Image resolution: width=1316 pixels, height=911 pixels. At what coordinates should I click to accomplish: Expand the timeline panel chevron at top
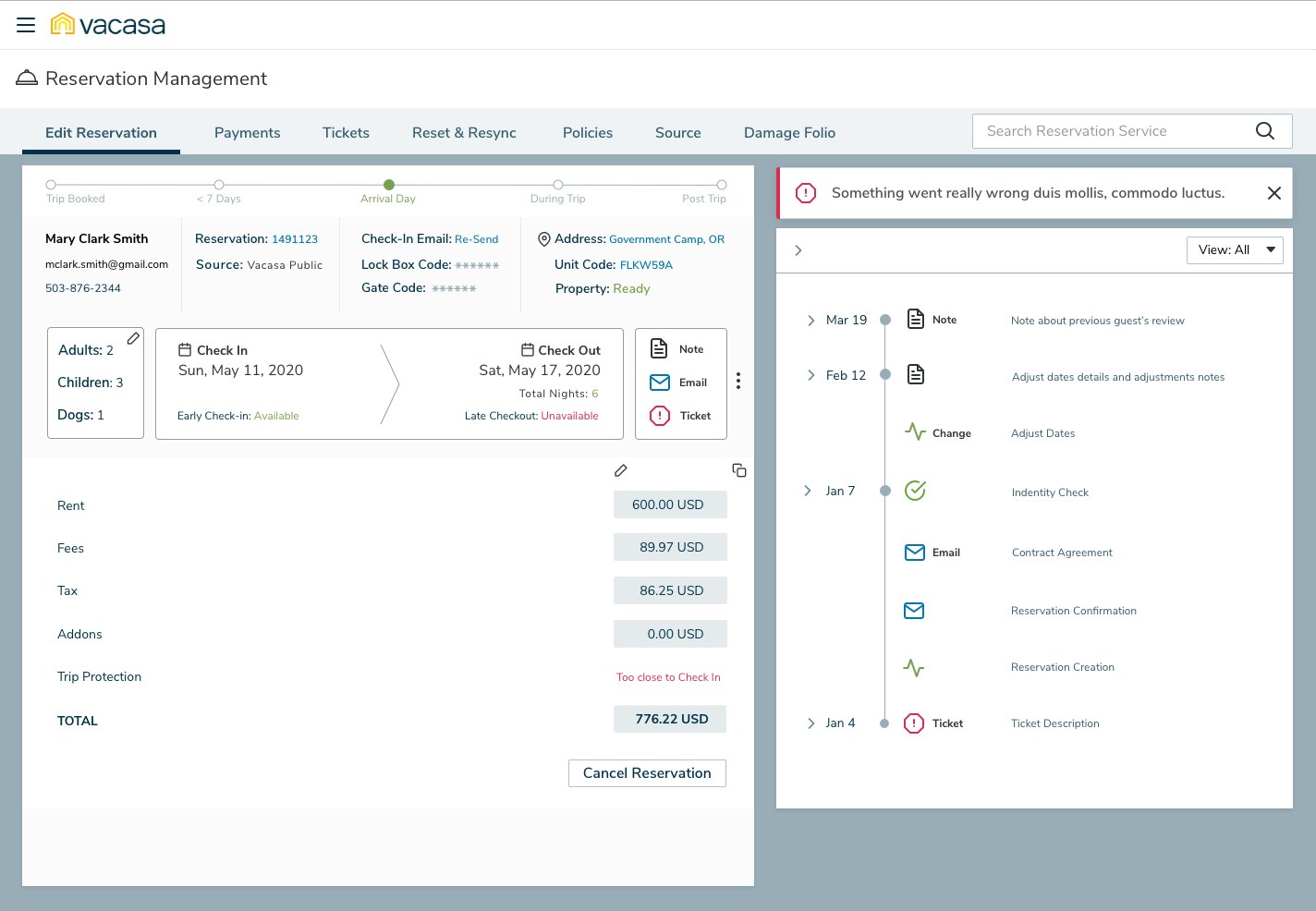[x=798, y=250]
